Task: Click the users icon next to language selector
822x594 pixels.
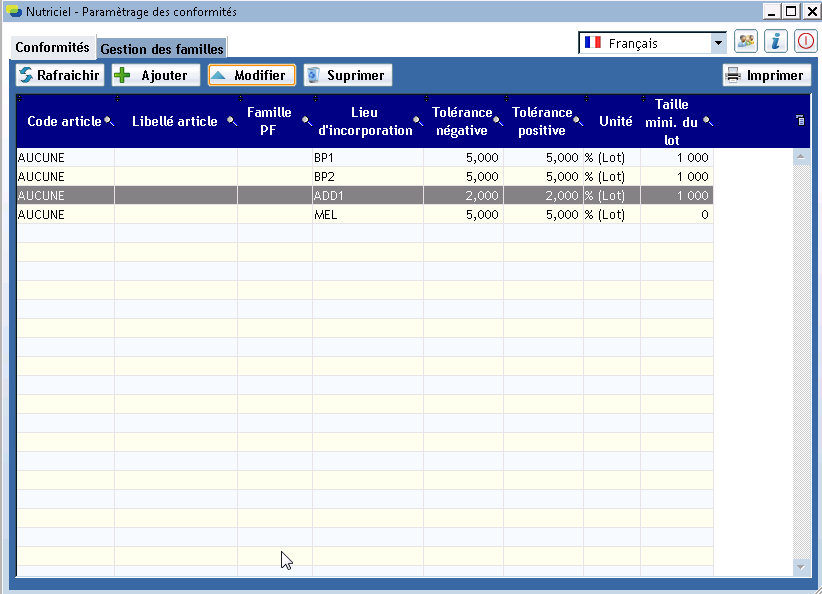Action: tap(746, 42)
